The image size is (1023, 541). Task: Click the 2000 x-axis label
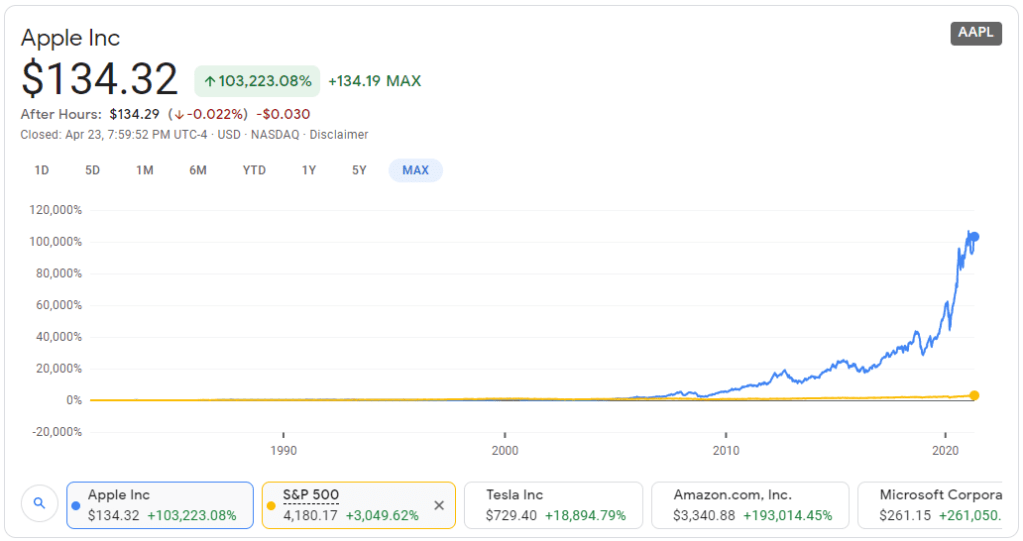pyautogui.click(x=504, y=450)
